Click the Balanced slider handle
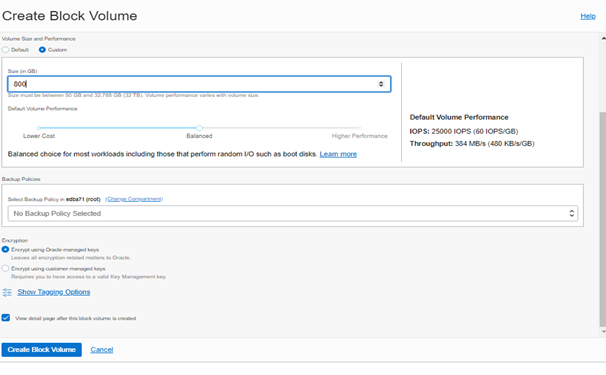This screenshot has width=606, height=375. [x=199, y=128]
